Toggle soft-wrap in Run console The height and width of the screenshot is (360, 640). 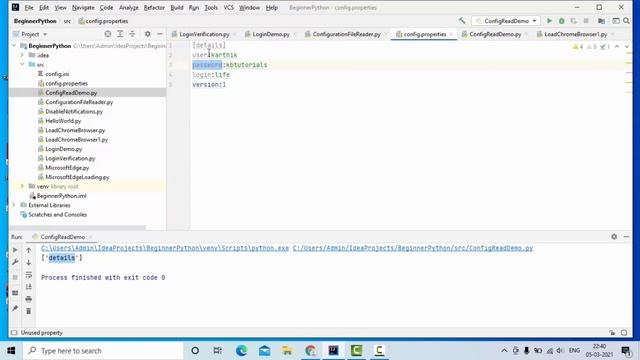pyautogui.click(x=29, y=275)
